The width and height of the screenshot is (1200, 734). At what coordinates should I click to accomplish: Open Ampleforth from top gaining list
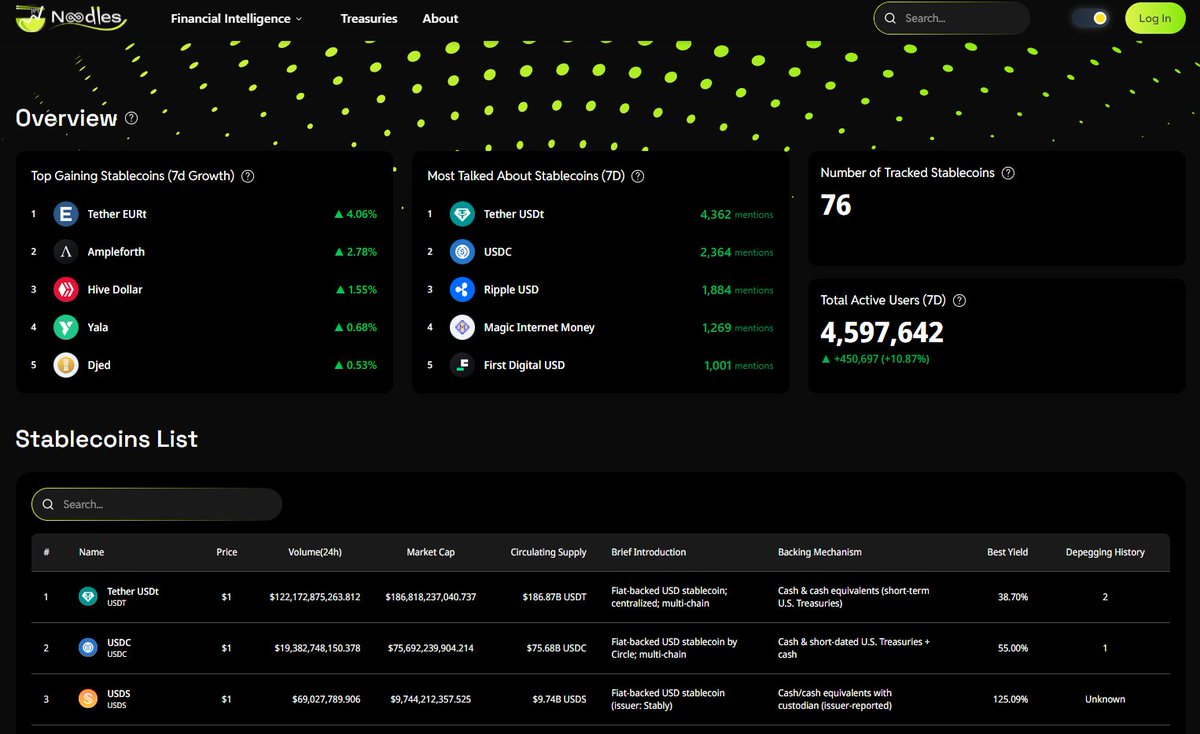[x=116, y=252]
